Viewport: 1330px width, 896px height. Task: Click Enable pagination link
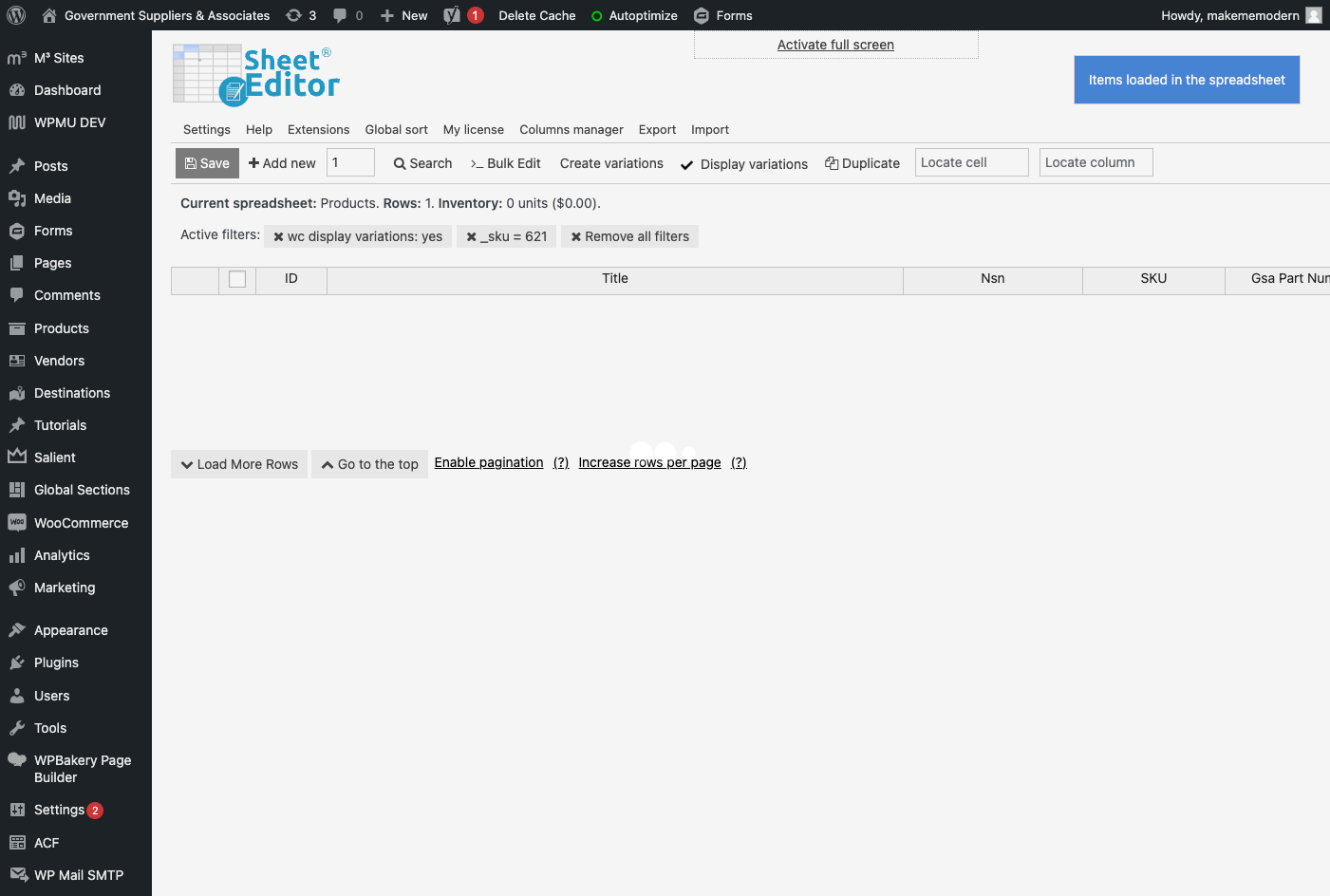pos(489,462)
